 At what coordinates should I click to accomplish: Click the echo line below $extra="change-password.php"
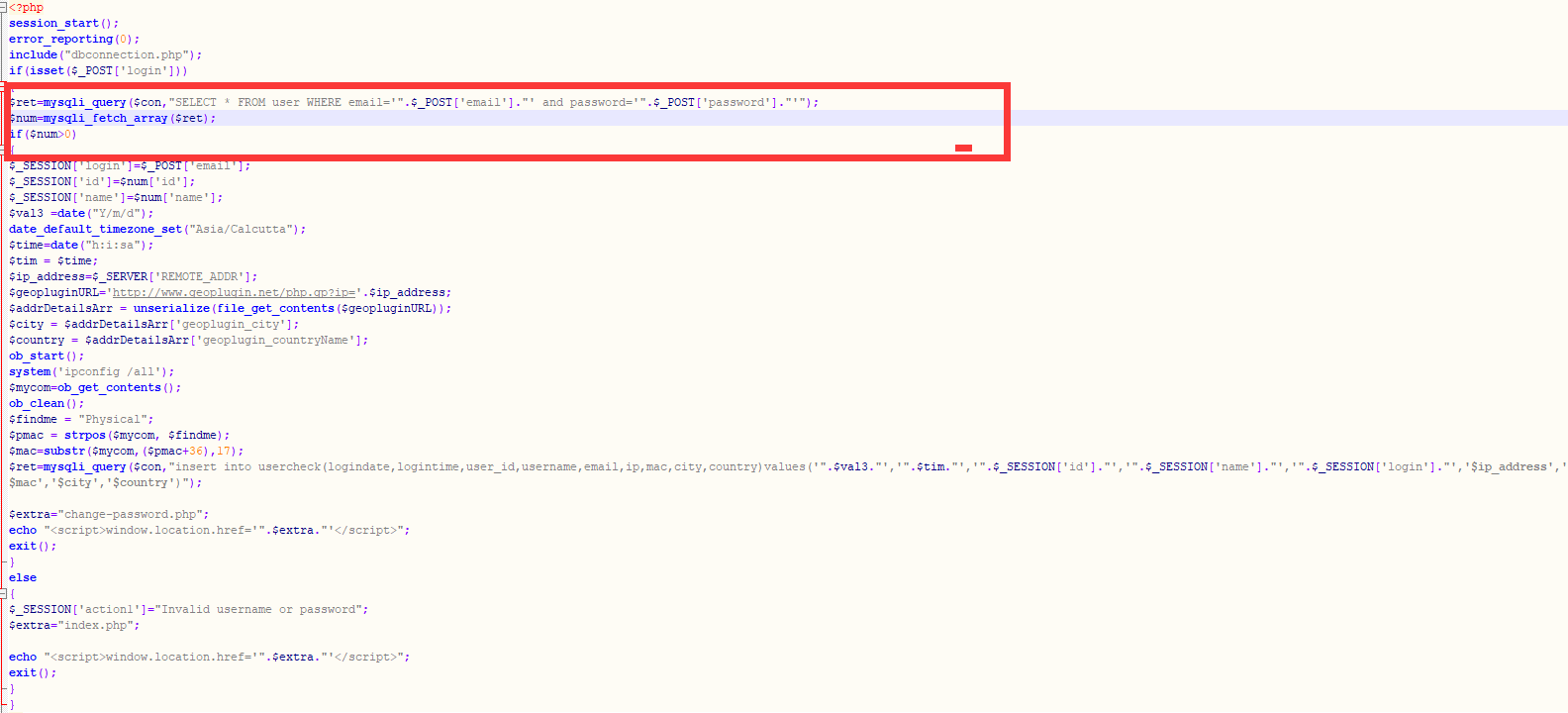pos(210,531)
